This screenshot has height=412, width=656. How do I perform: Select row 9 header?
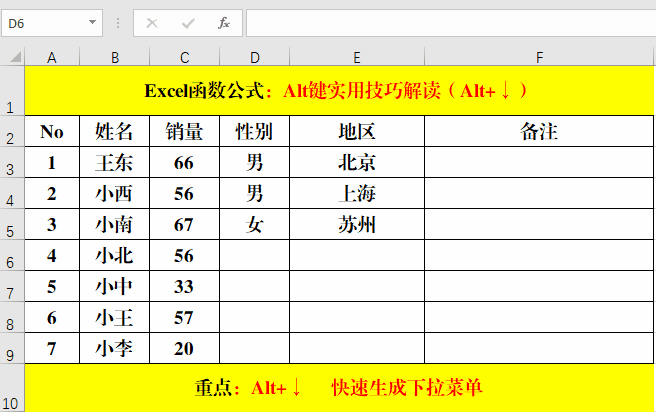pos(12,348)
